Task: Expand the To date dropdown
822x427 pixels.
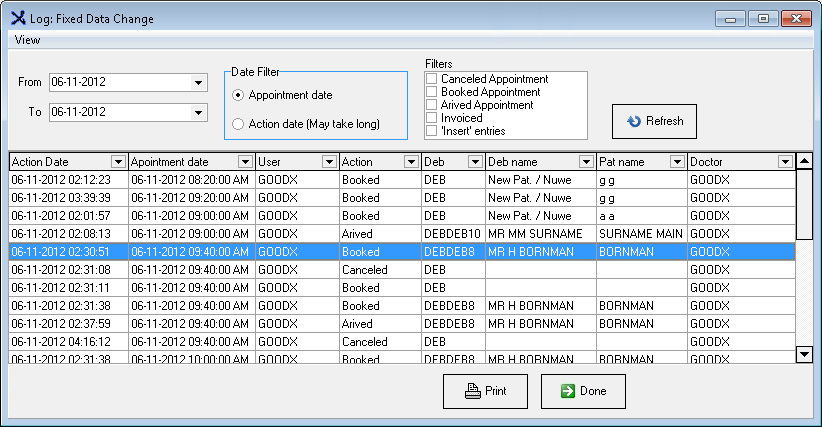Action: tap(198, 112)
